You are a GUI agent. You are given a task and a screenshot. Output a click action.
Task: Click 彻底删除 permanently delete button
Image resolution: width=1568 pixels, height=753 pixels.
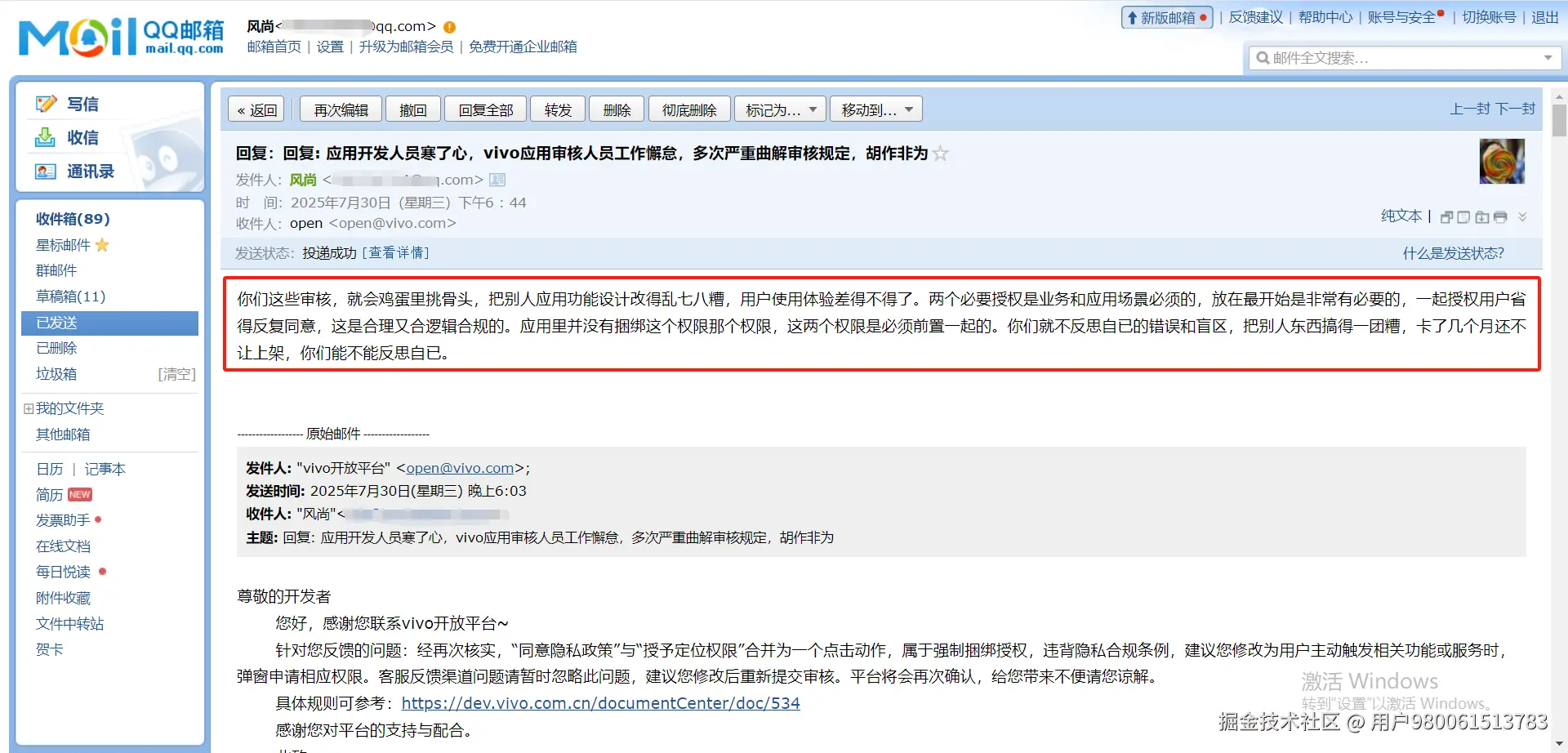(689, 109)
